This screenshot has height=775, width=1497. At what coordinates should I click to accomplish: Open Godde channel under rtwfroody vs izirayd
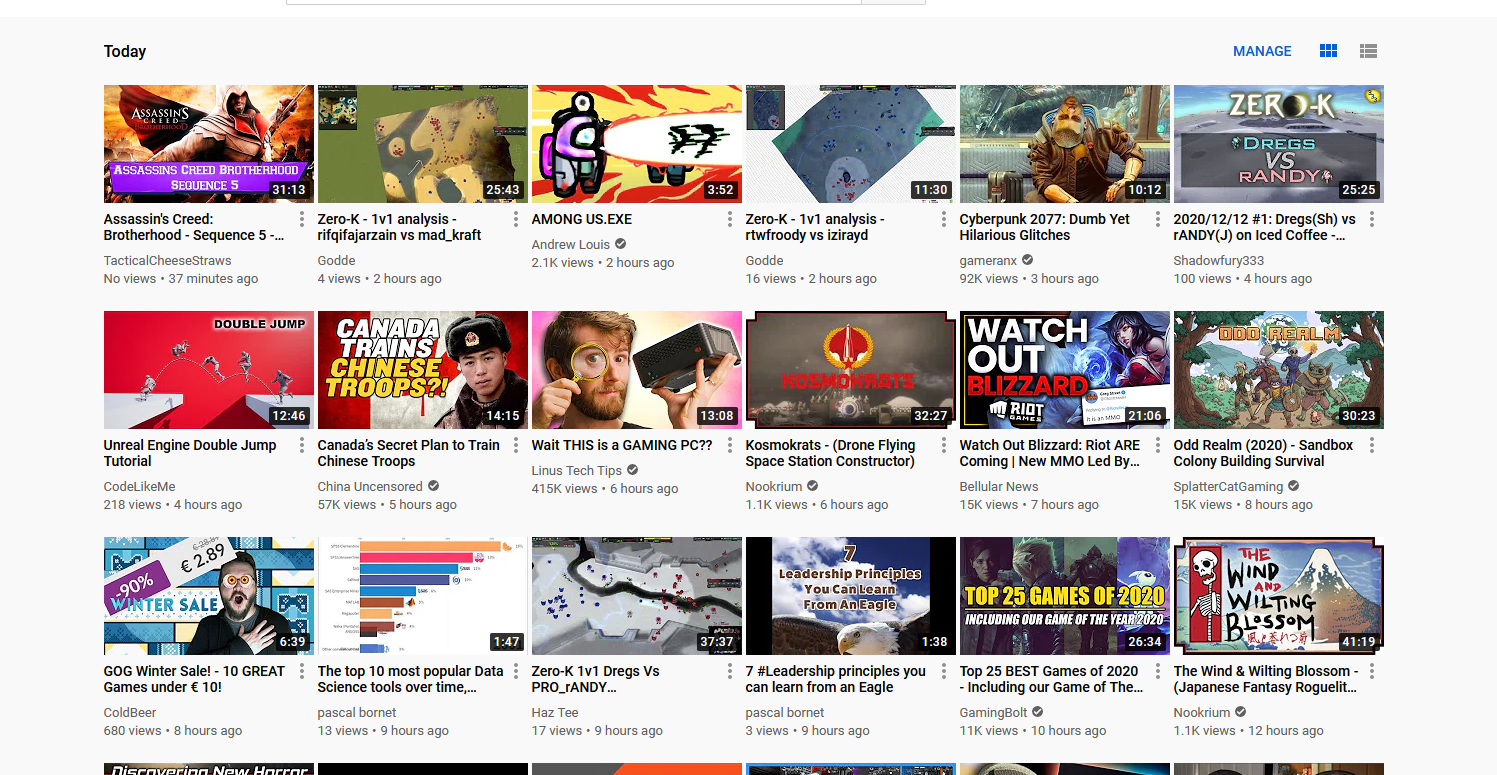[764, 261]
